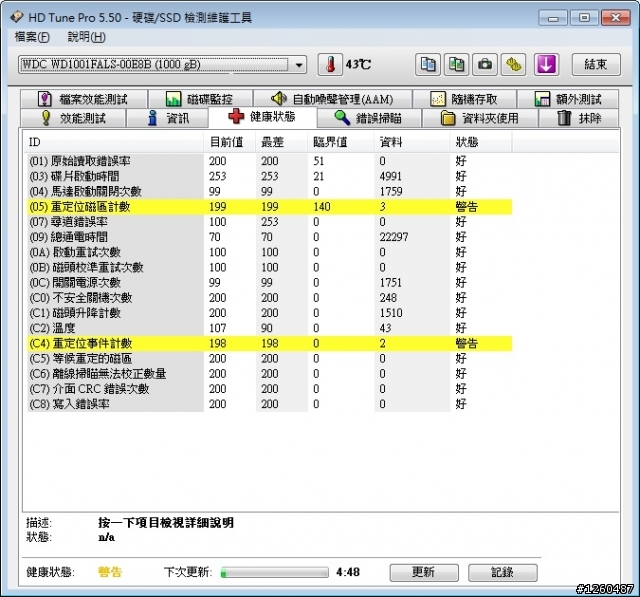Click the 狀態 column header

481,142
